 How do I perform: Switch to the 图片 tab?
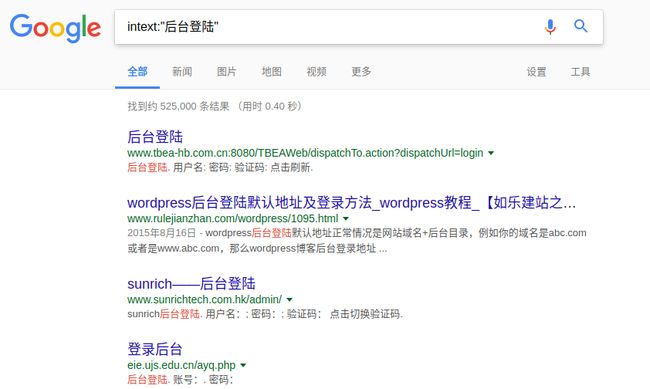click(227, 72)
